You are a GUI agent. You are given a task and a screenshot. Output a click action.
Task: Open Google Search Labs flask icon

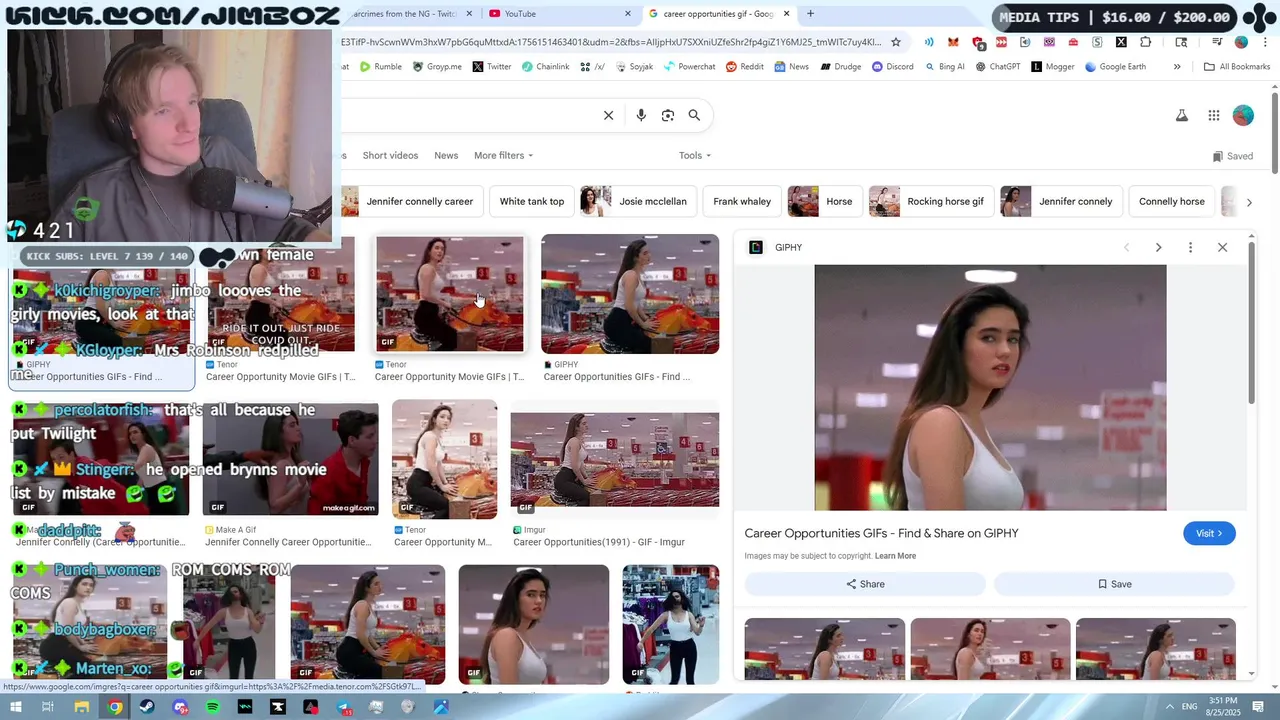tap(1181, 115)
